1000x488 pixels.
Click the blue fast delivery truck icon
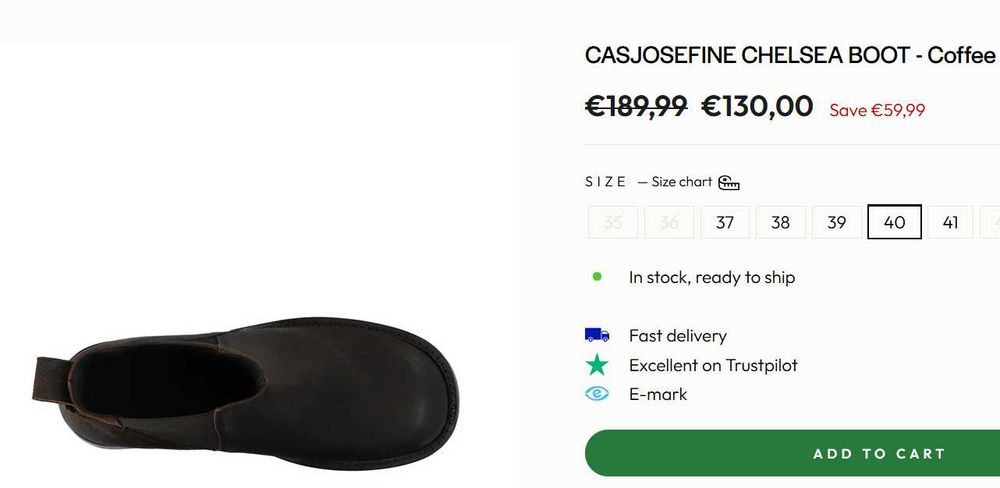click(597, 336)
